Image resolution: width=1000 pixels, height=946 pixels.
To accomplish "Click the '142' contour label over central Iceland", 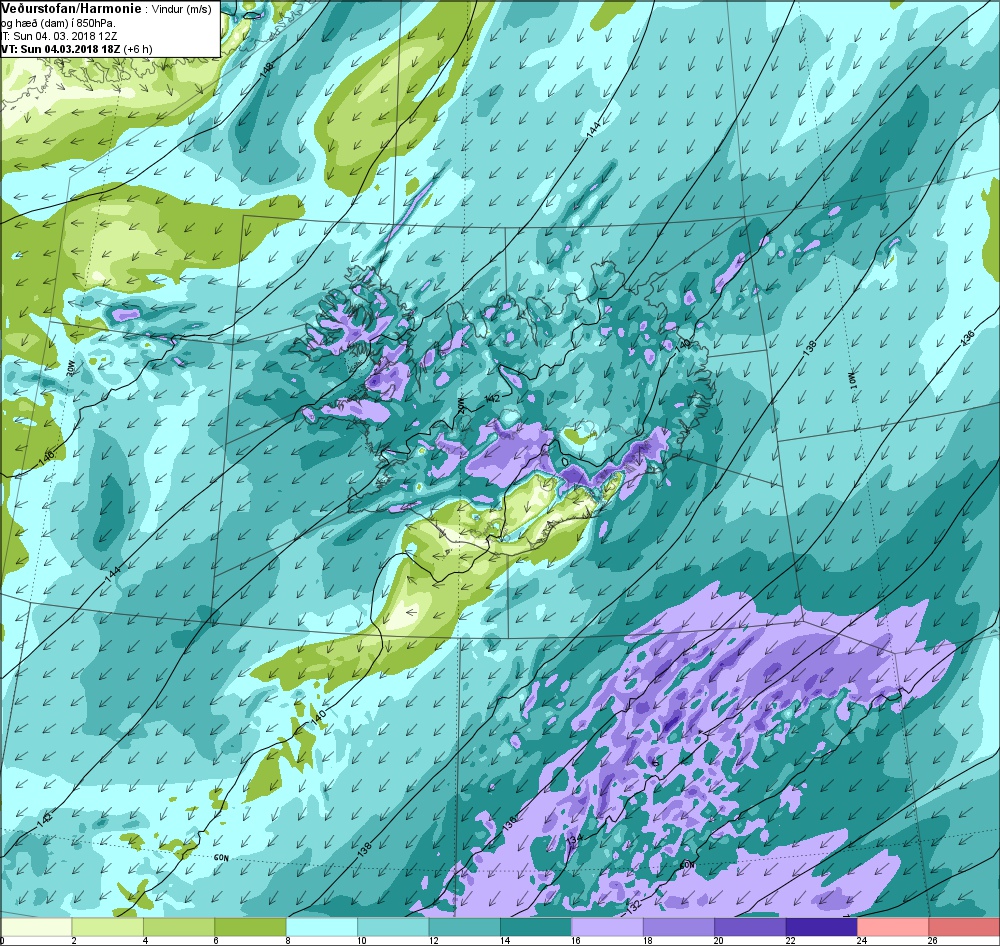I will pos(492,399).
